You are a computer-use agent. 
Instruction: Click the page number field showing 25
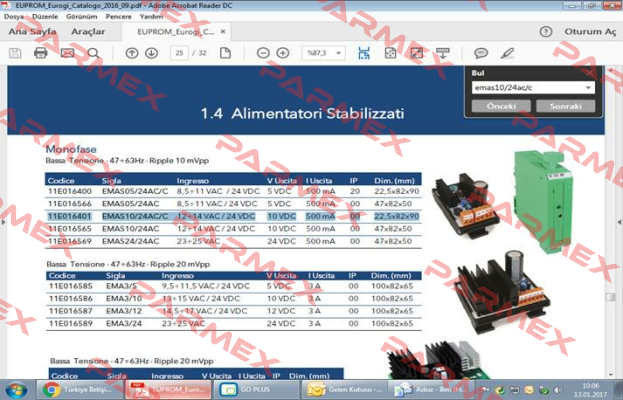point(179,53)
